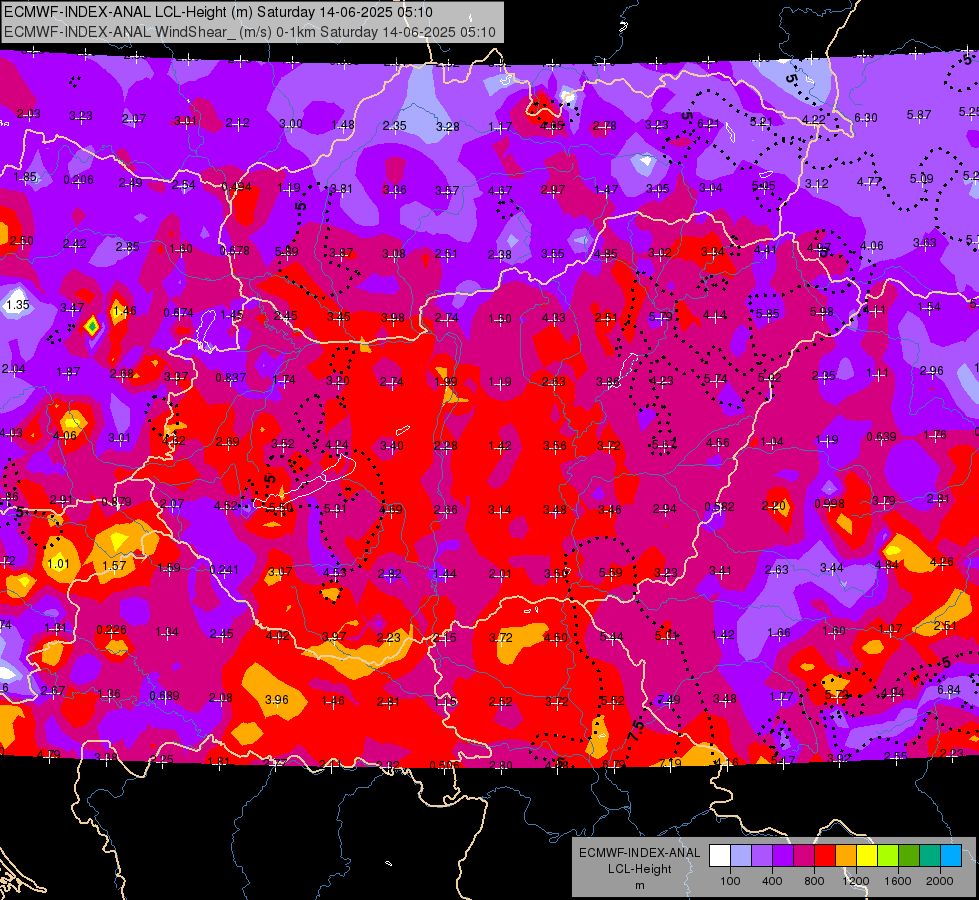Click the wind shear value 0.582
This screenshot has width=979, height=900.
(719, 507)
